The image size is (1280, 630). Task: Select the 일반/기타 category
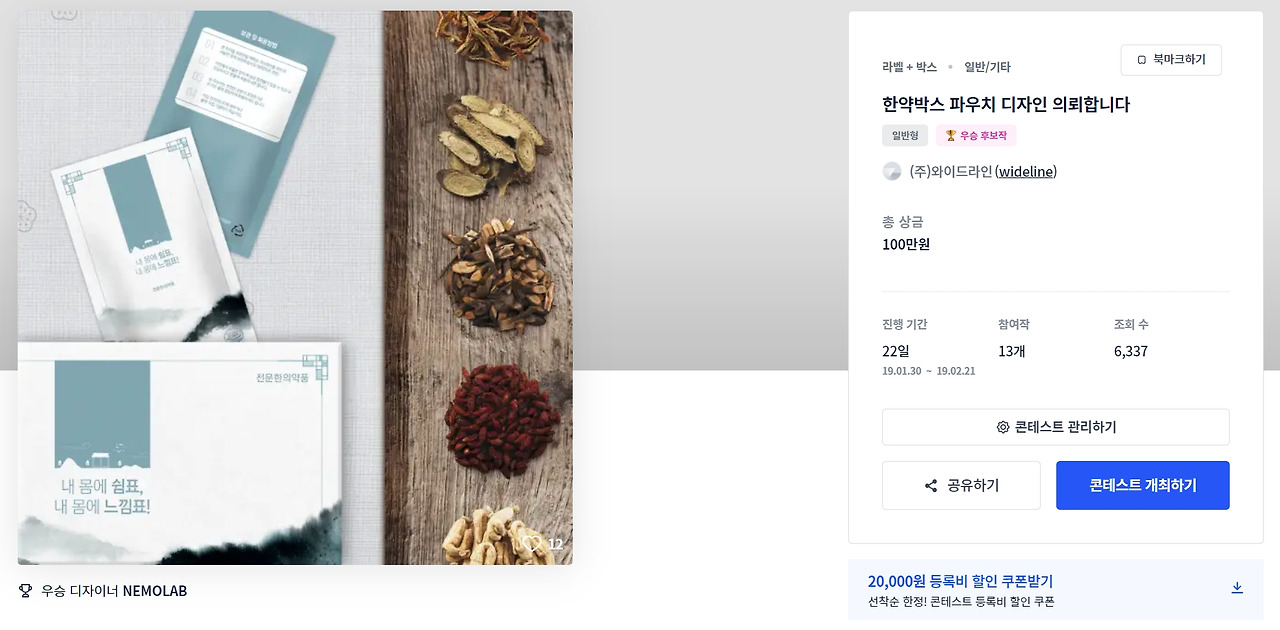pyautogui.click(x=987, y=67)
